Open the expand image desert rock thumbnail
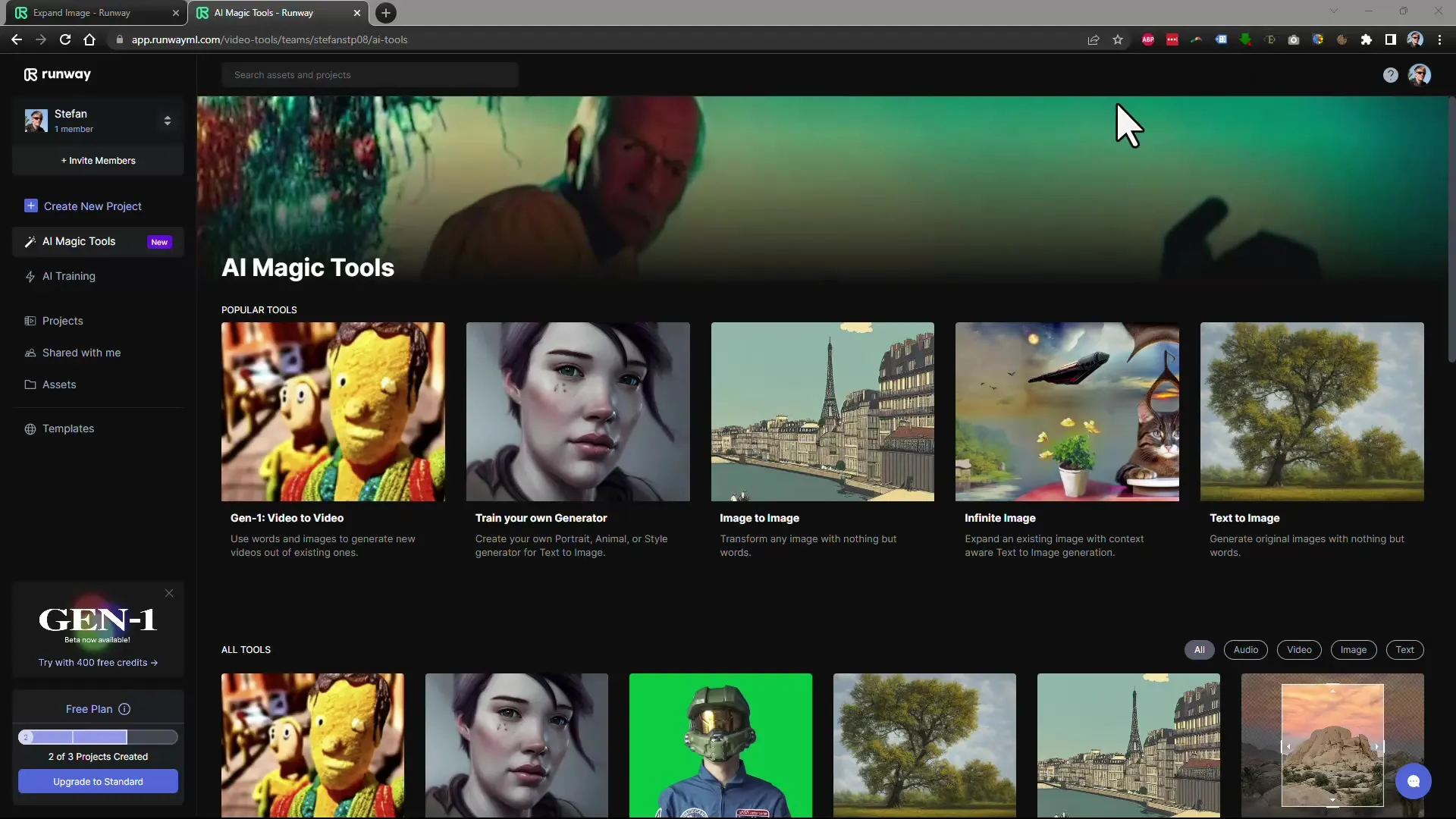This screenshot has width=1456, height=819. (1332, 745)
